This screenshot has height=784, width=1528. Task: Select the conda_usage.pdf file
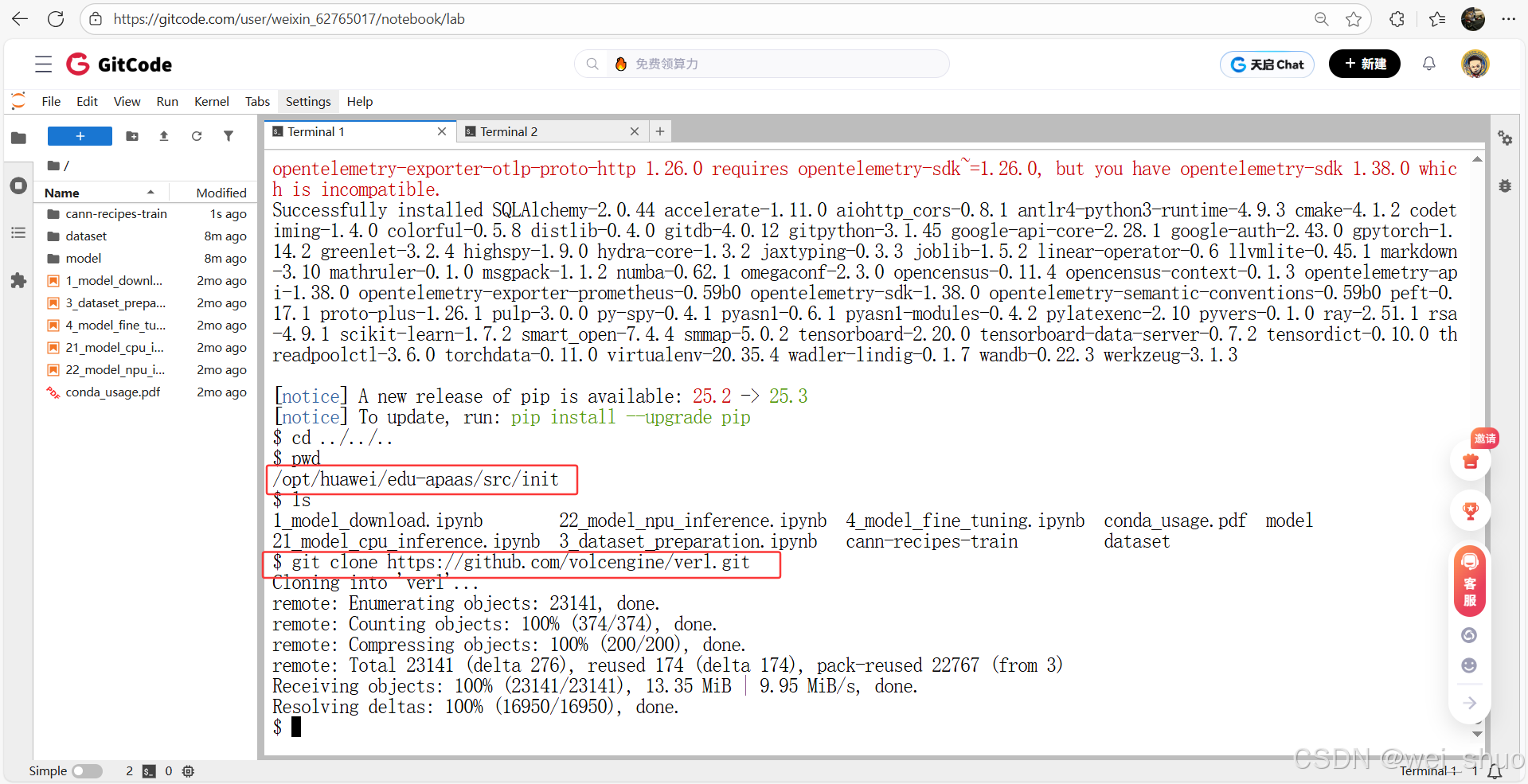pos(147,392)
